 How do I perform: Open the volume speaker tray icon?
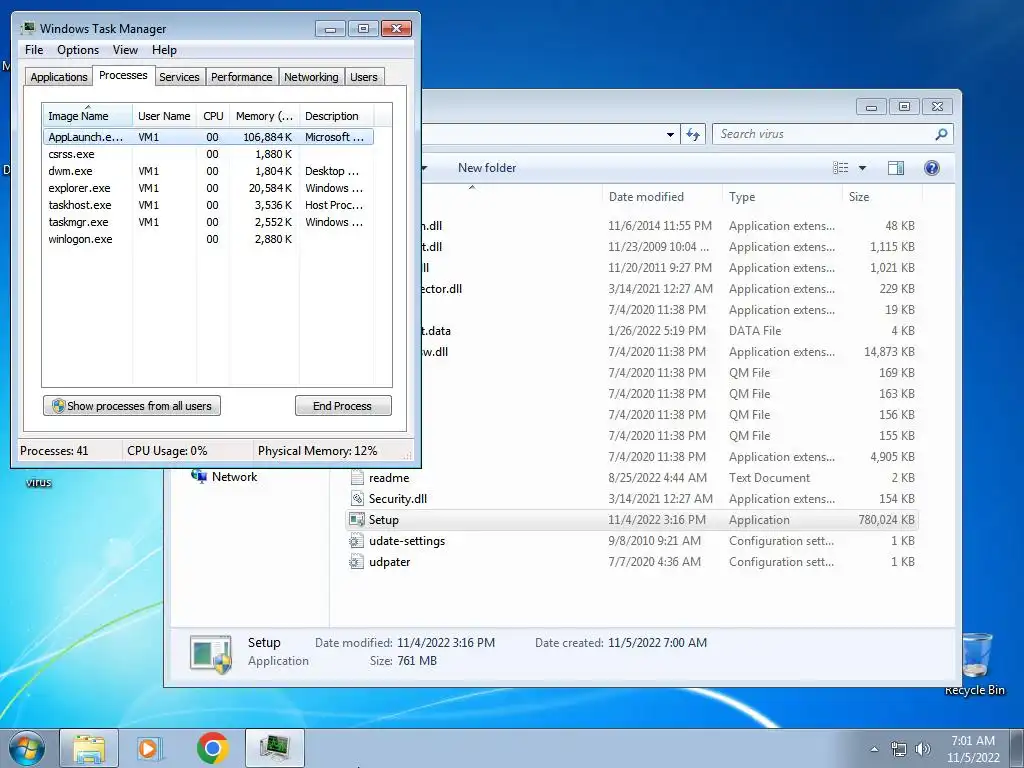click(923, 749)
